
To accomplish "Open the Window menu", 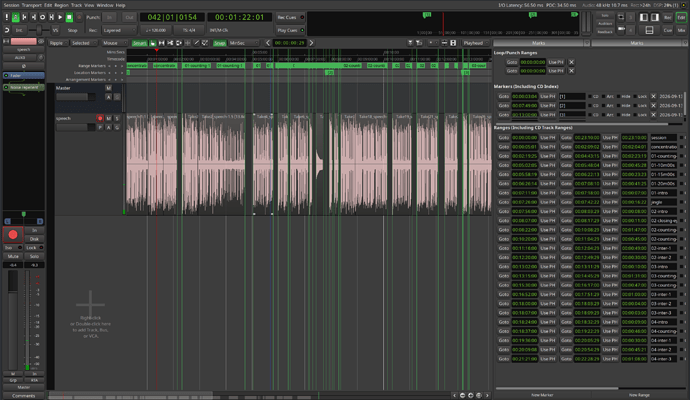I will pos(105,5).
